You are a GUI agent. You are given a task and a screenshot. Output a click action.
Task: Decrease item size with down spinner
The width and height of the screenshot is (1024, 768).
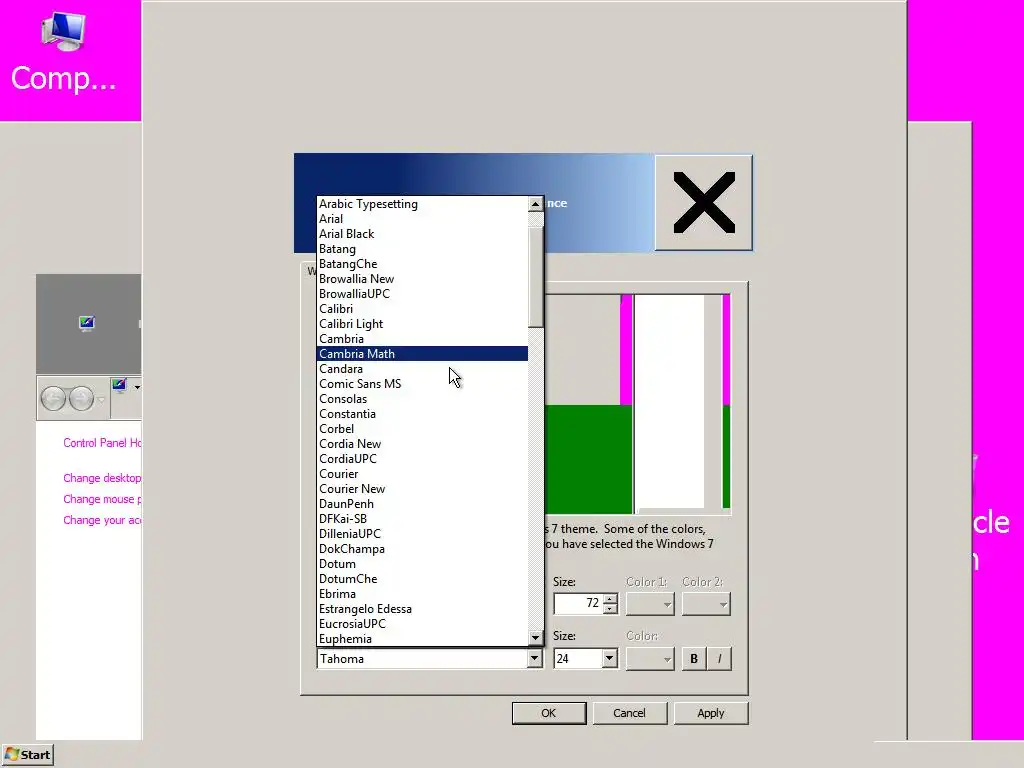[610, 609]
